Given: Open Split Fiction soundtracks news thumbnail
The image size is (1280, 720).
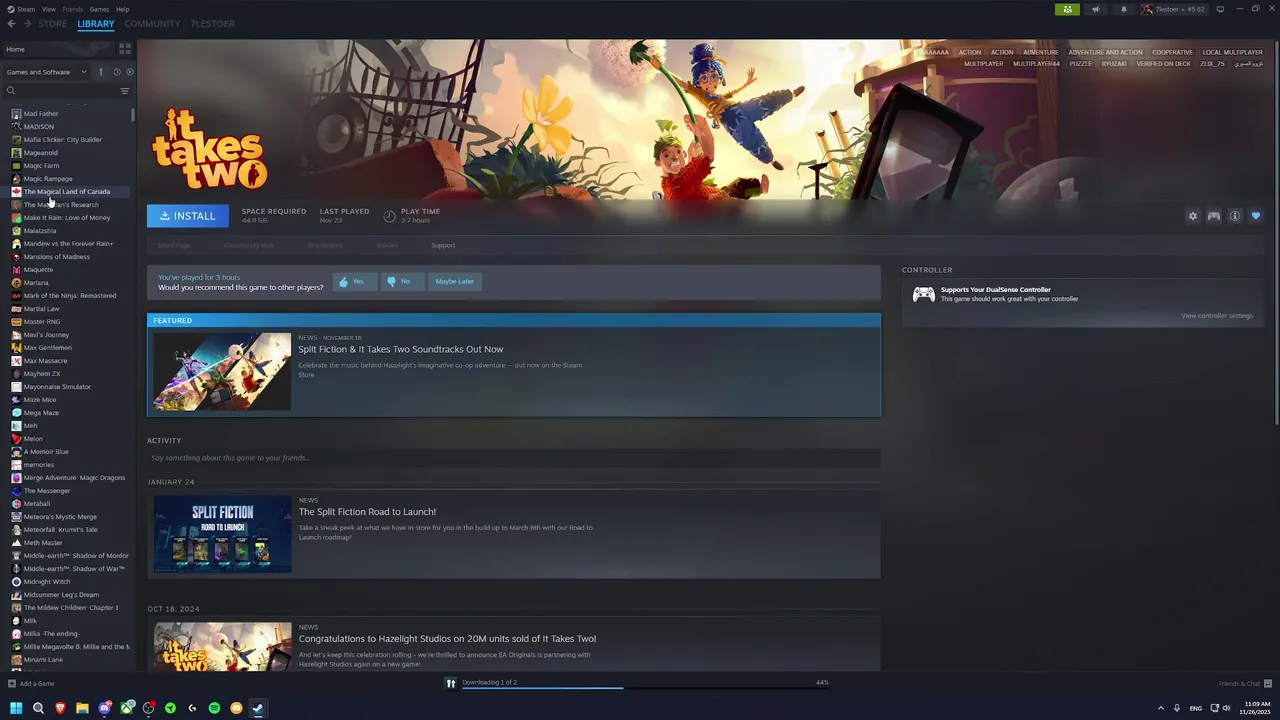Looking at the screenshot, I should click(222, 372).
